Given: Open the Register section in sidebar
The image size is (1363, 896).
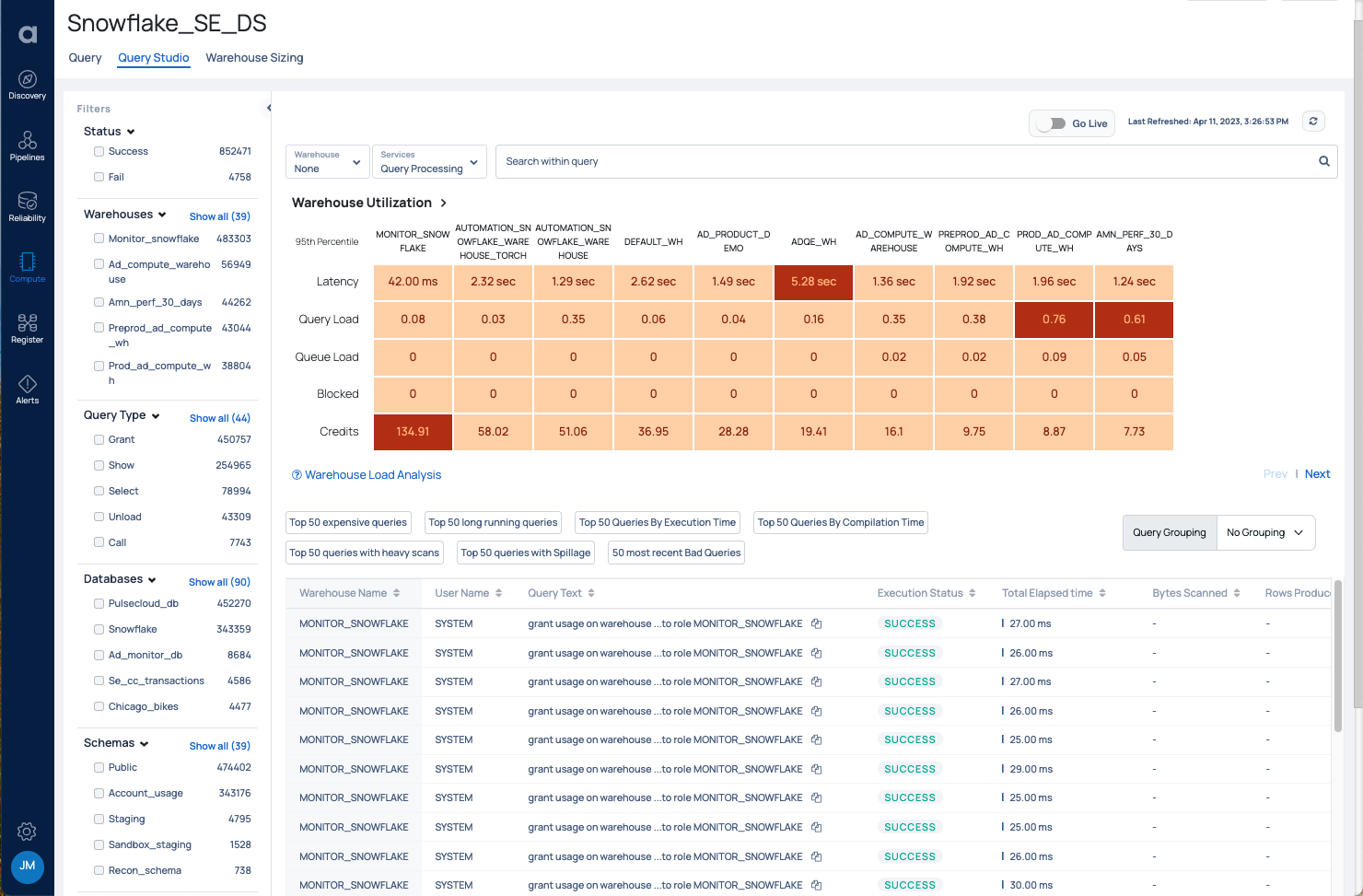Looking at the screenshot, I should tap(27, 328).
